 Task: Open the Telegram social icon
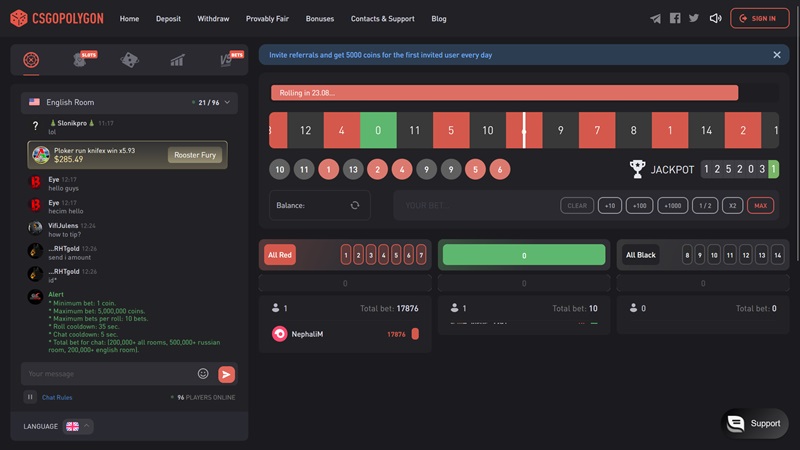tap(656, 18)
